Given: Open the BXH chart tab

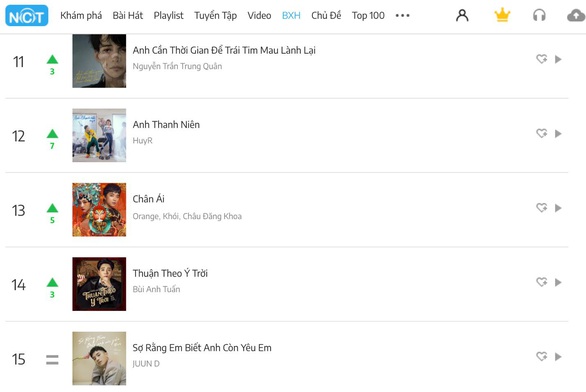Looking at the screenshot, I should point(291,15).
